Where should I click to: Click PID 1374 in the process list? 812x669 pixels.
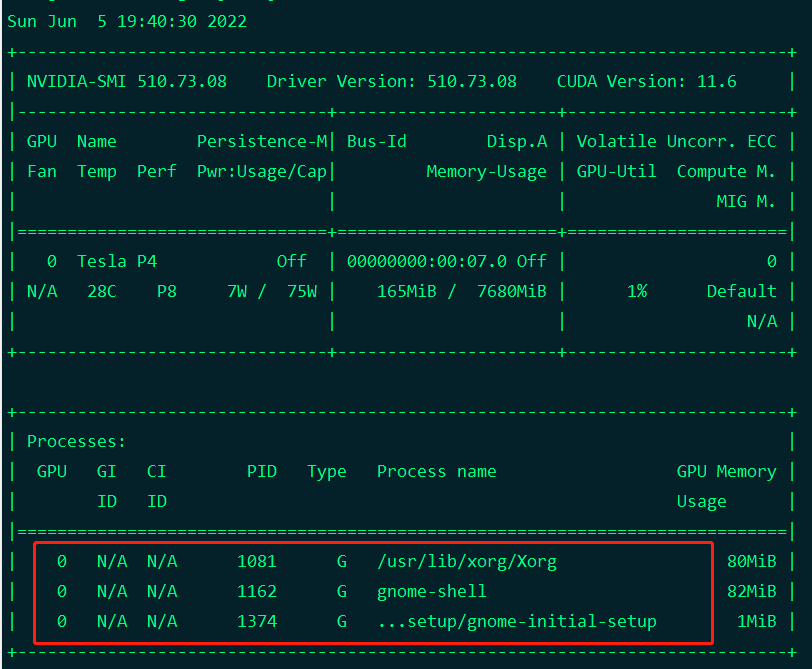tap(257, 621)
